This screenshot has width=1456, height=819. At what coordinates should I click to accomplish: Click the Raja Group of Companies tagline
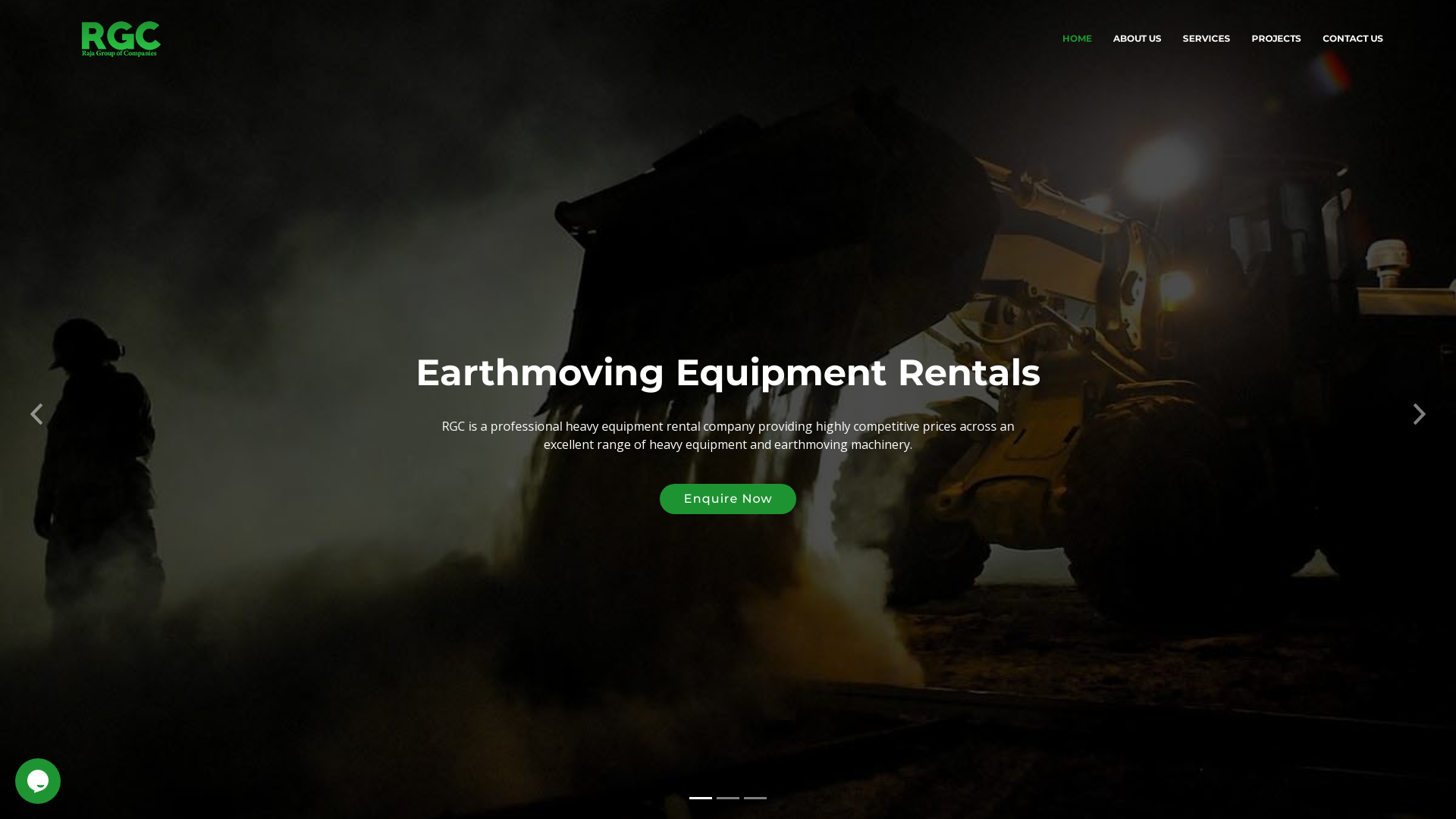(x=119, y=54)
